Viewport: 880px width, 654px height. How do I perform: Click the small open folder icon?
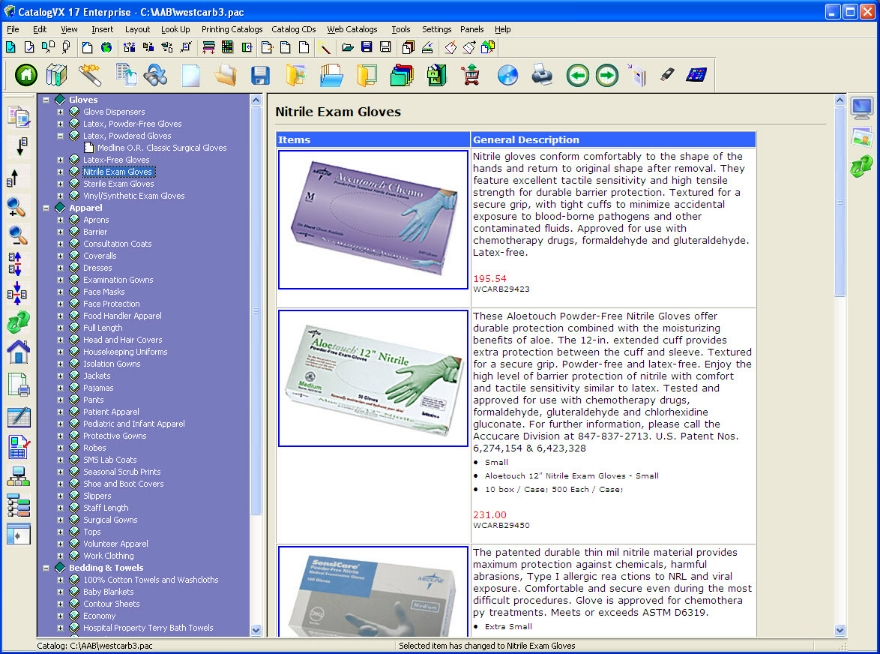[347, 47]
